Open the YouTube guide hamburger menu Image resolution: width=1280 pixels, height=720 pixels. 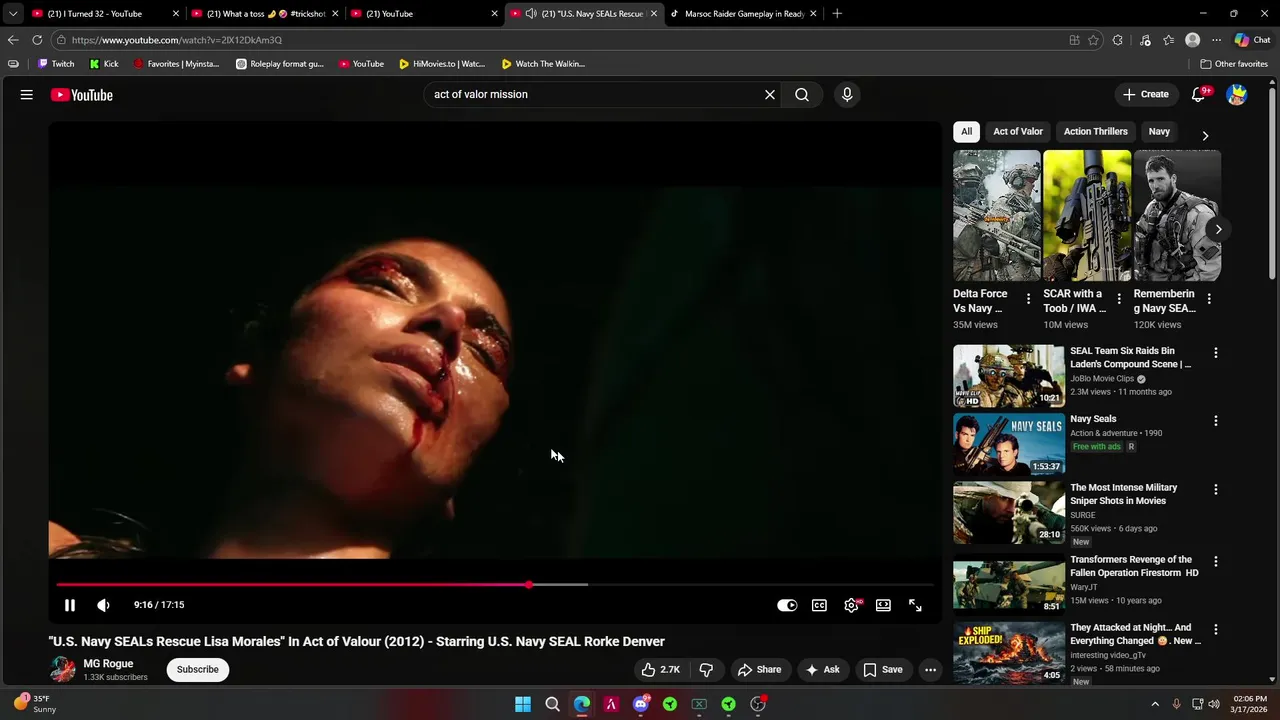pyautogui.click(x=27, y=95)
